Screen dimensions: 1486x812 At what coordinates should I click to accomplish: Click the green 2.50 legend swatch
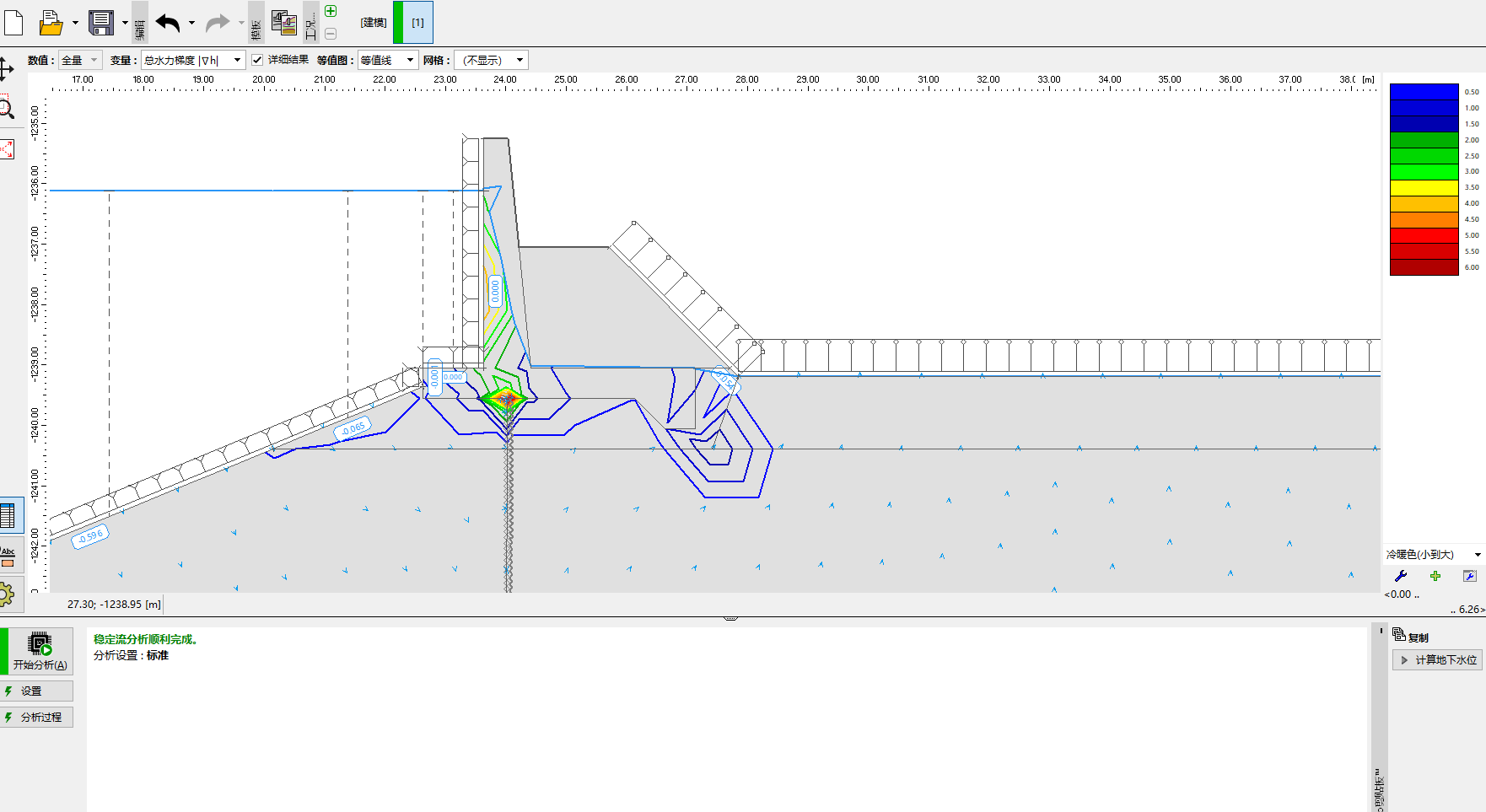1424,156
